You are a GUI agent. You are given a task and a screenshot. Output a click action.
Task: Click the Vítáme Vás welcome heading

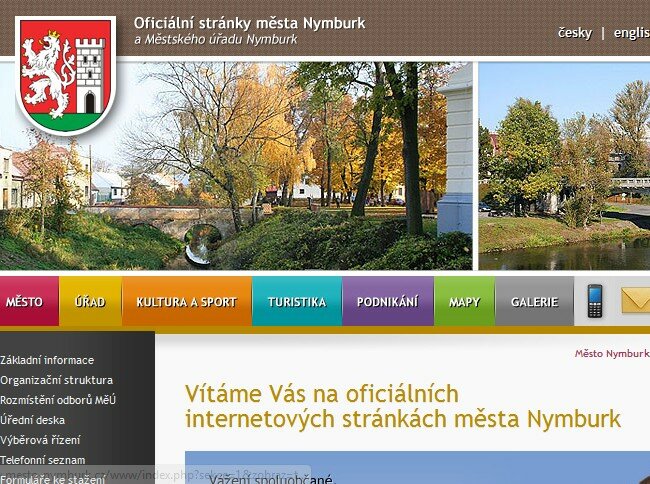[x=403, y=406]
